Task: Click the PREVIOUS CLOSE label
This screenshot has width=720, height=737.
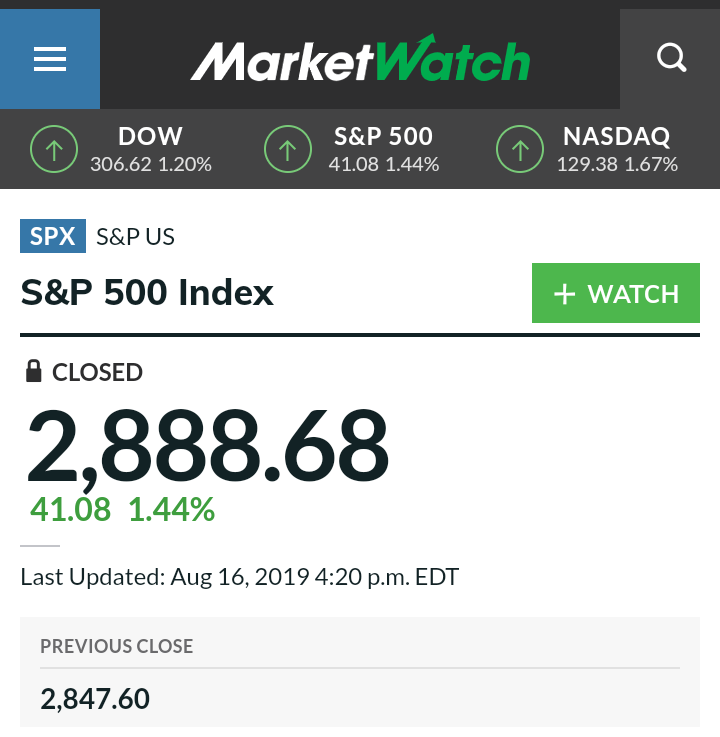Action: (117, 646)
